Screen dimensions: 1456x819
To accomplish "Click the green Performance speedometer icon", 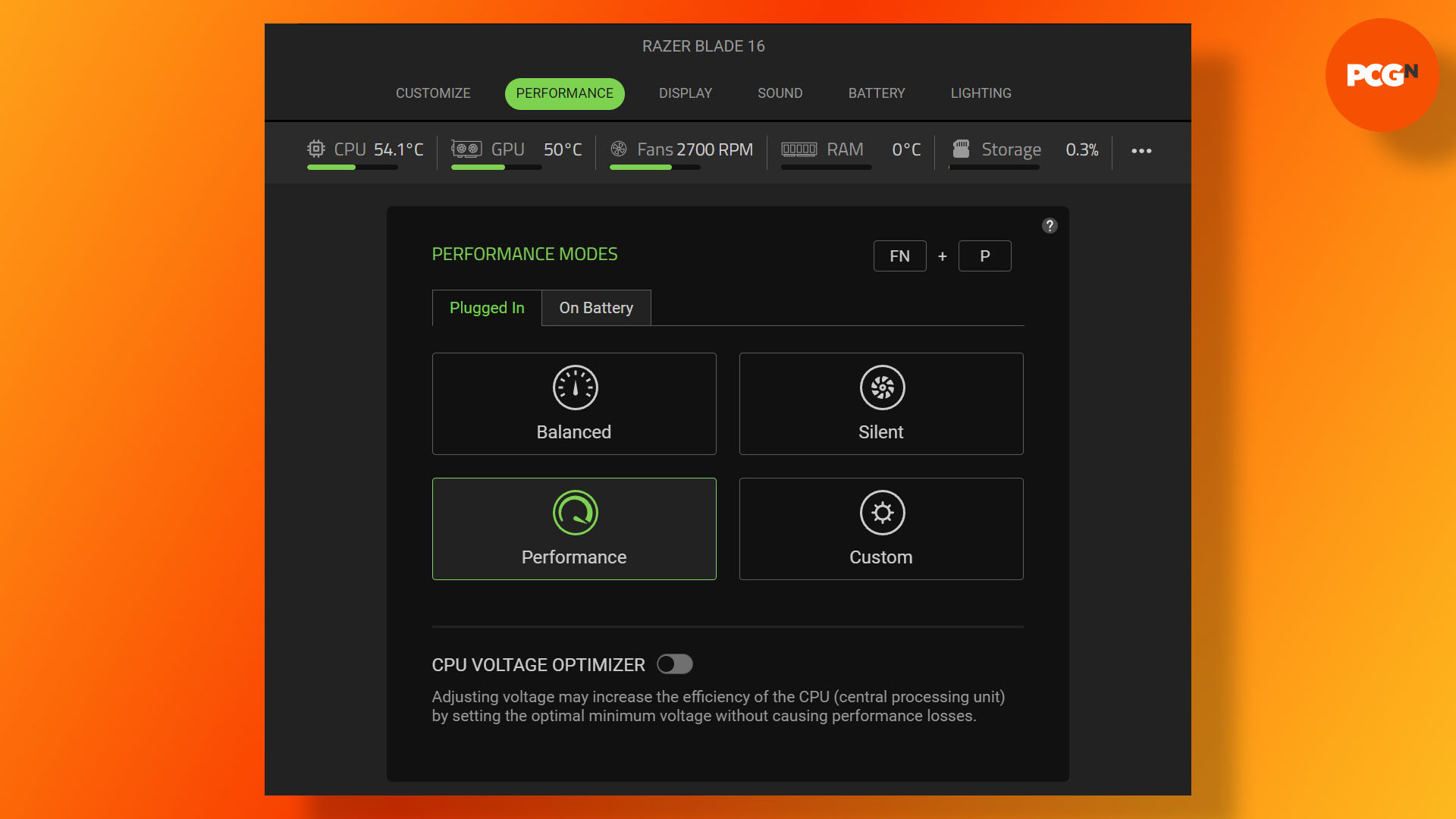I will [575, 513].
